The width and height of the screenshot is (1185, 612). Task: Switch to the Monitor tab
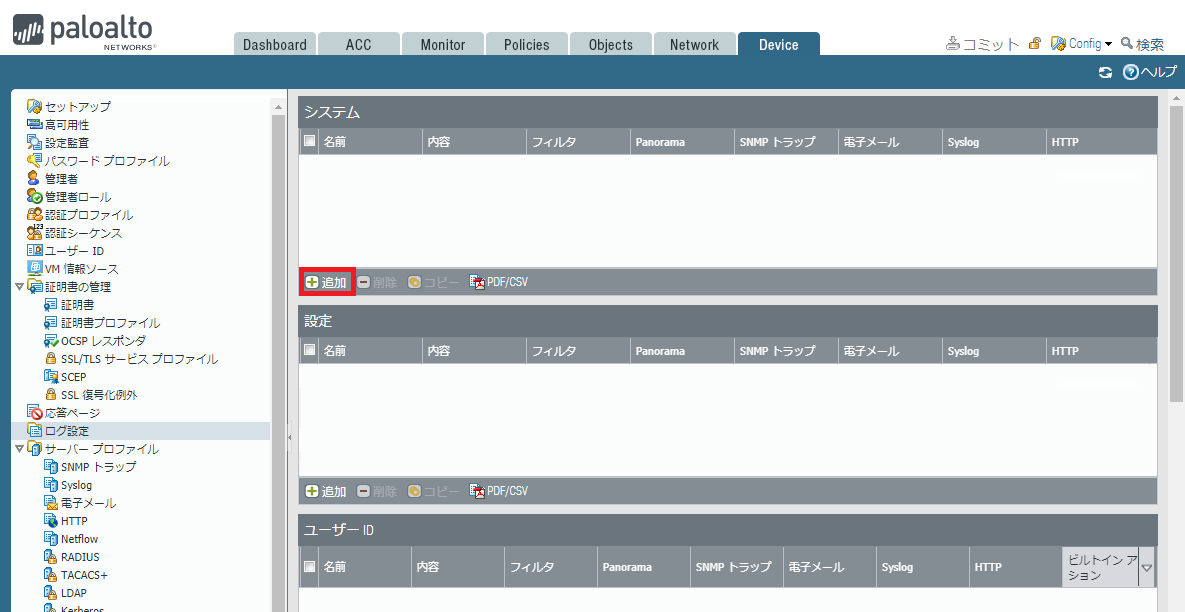click(443, 45)
